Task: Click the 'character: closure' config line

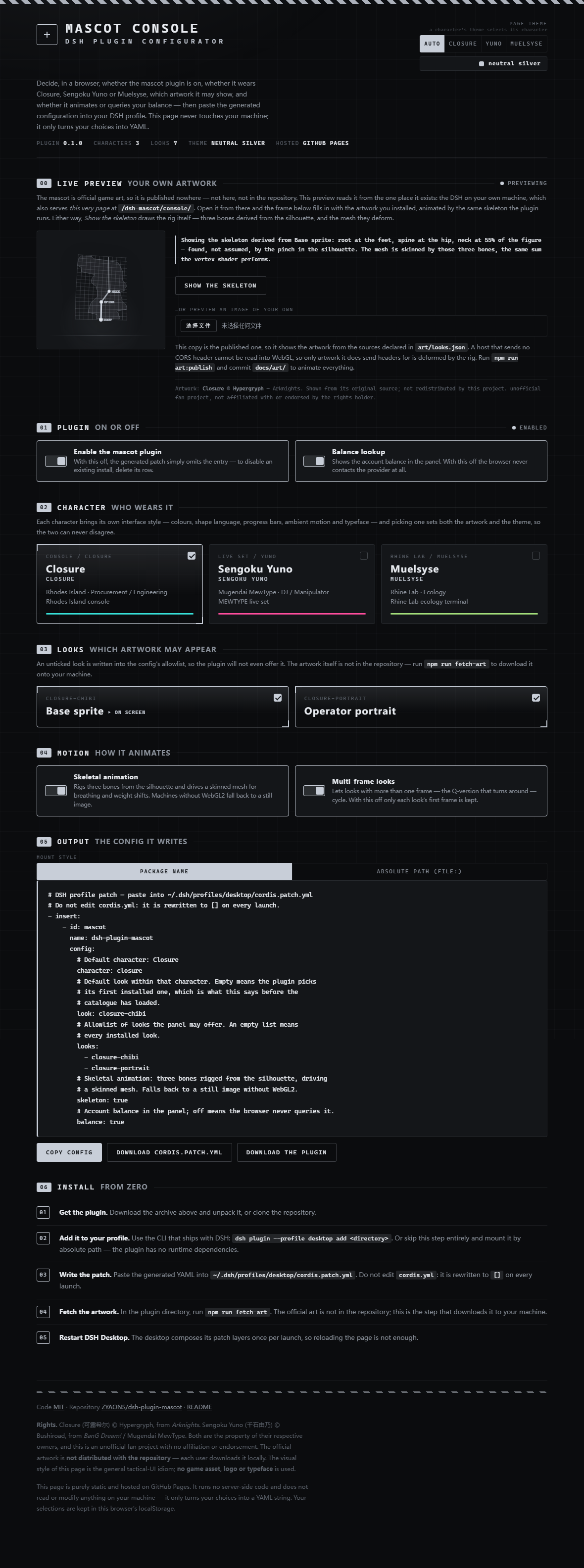Action: 109,970
